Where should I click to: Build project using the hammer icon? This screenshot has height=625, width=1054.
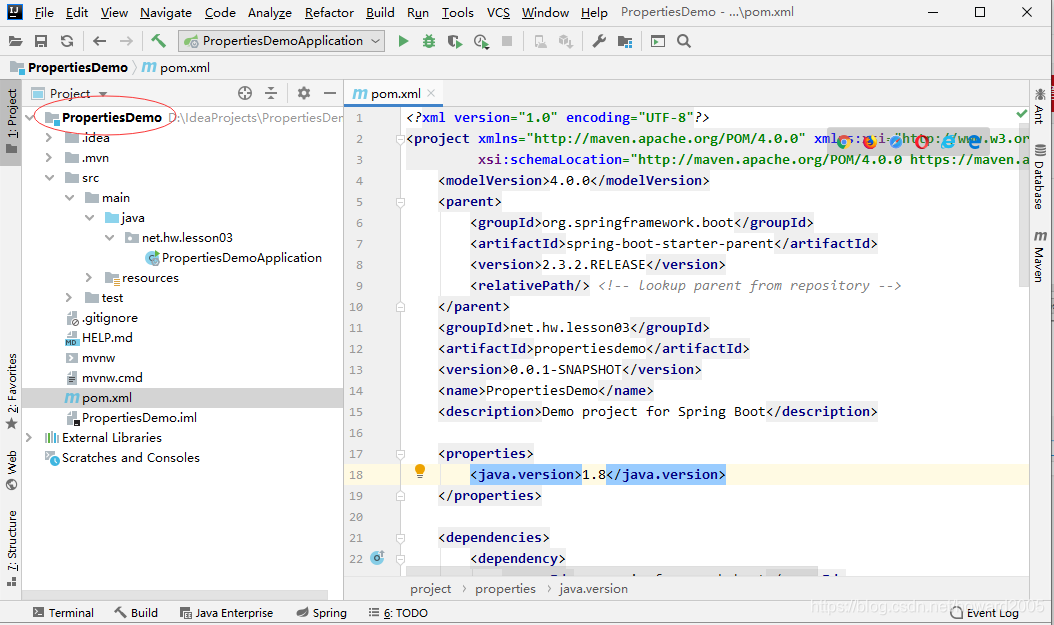tap(159, 41)
